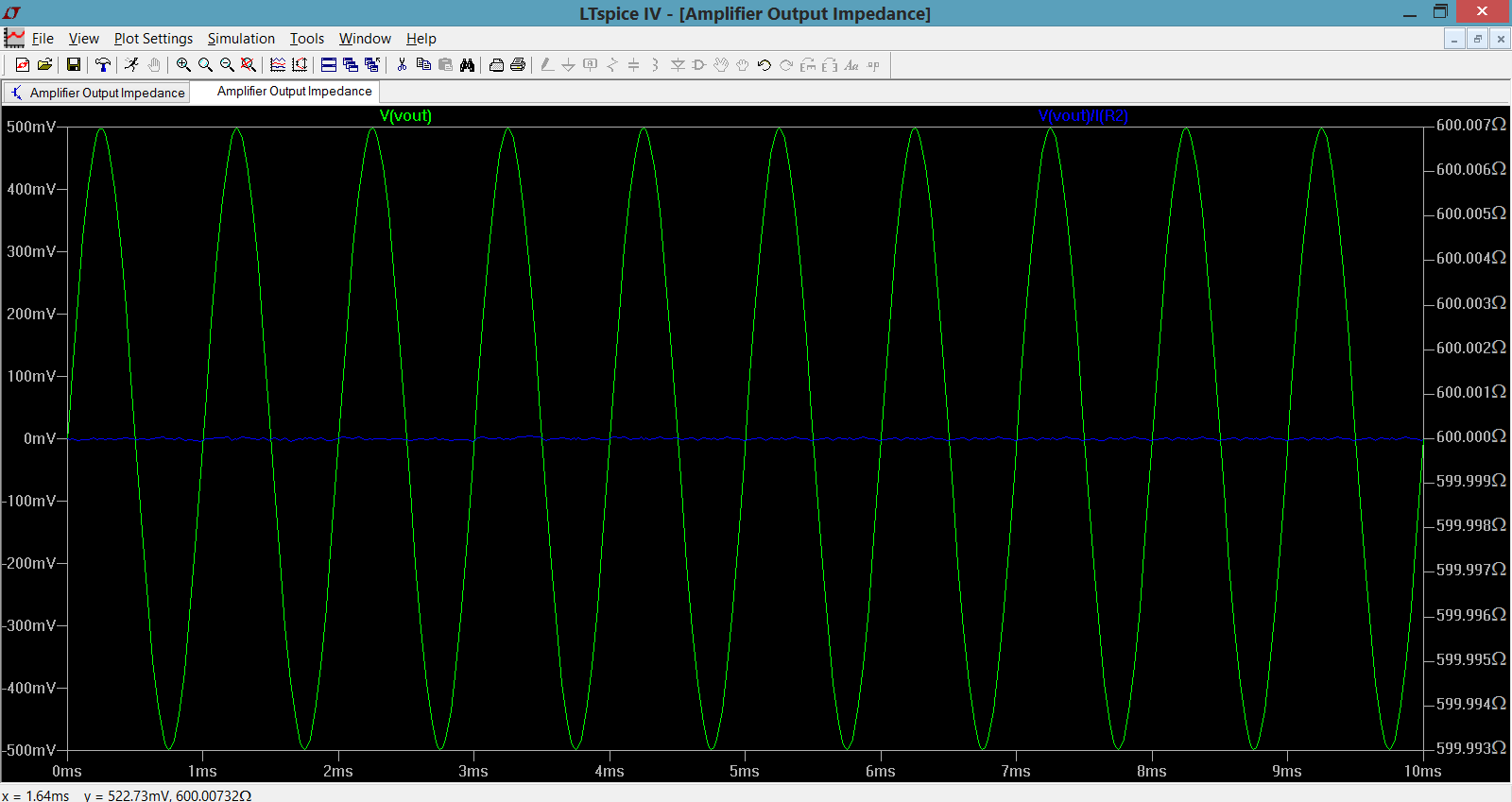Click the Zoom In magnifier icon
The width and height of the screenshot is (1512, 802).
[x=183, y=64]
